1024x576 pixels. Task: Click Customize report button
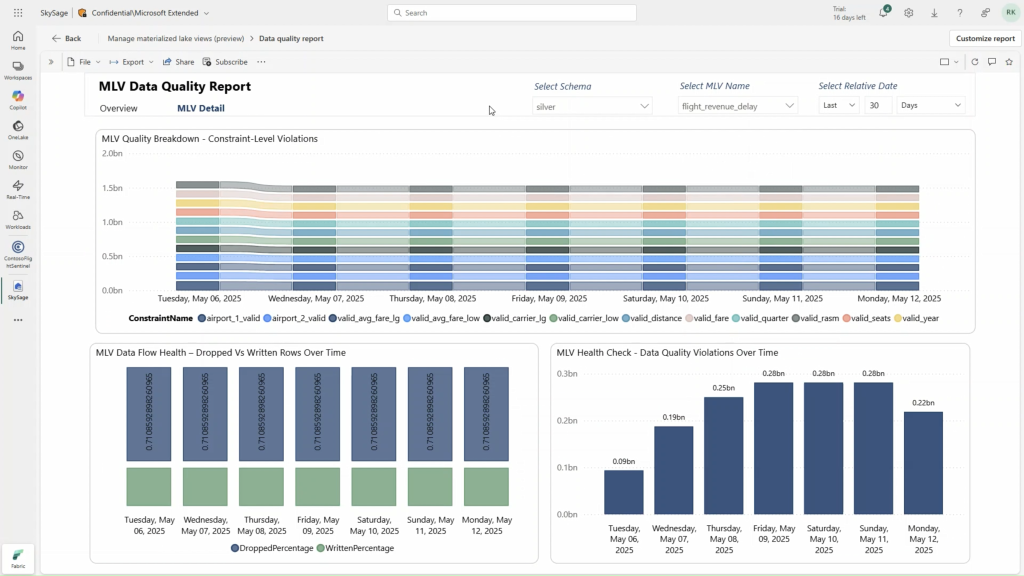(985, 38)
